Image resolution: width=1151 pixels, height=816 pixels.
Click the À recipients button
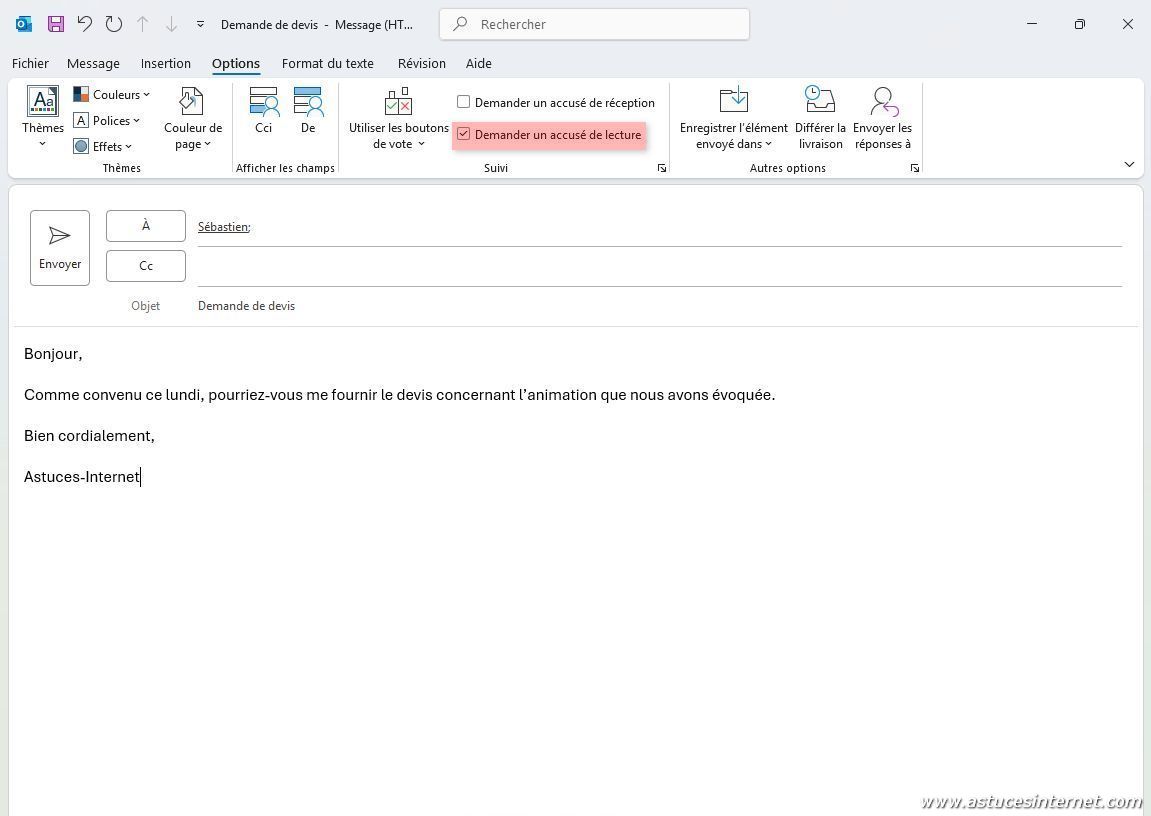click(146, 226)
